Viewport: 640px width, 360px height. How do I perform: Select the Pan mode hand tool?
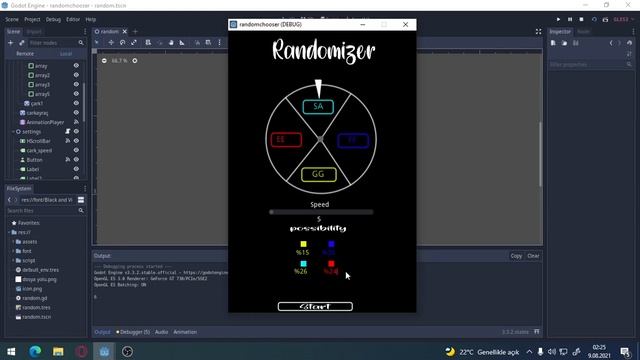click(x=171, y=42)
